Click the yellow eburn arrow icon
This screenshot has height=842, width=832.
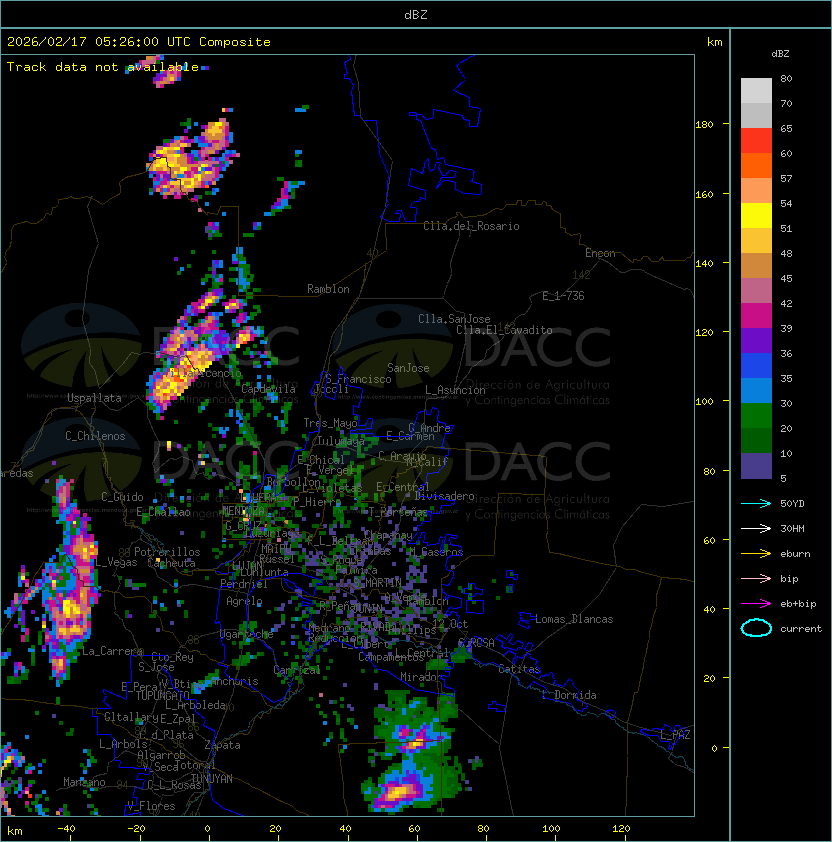[x=756, y=554]
